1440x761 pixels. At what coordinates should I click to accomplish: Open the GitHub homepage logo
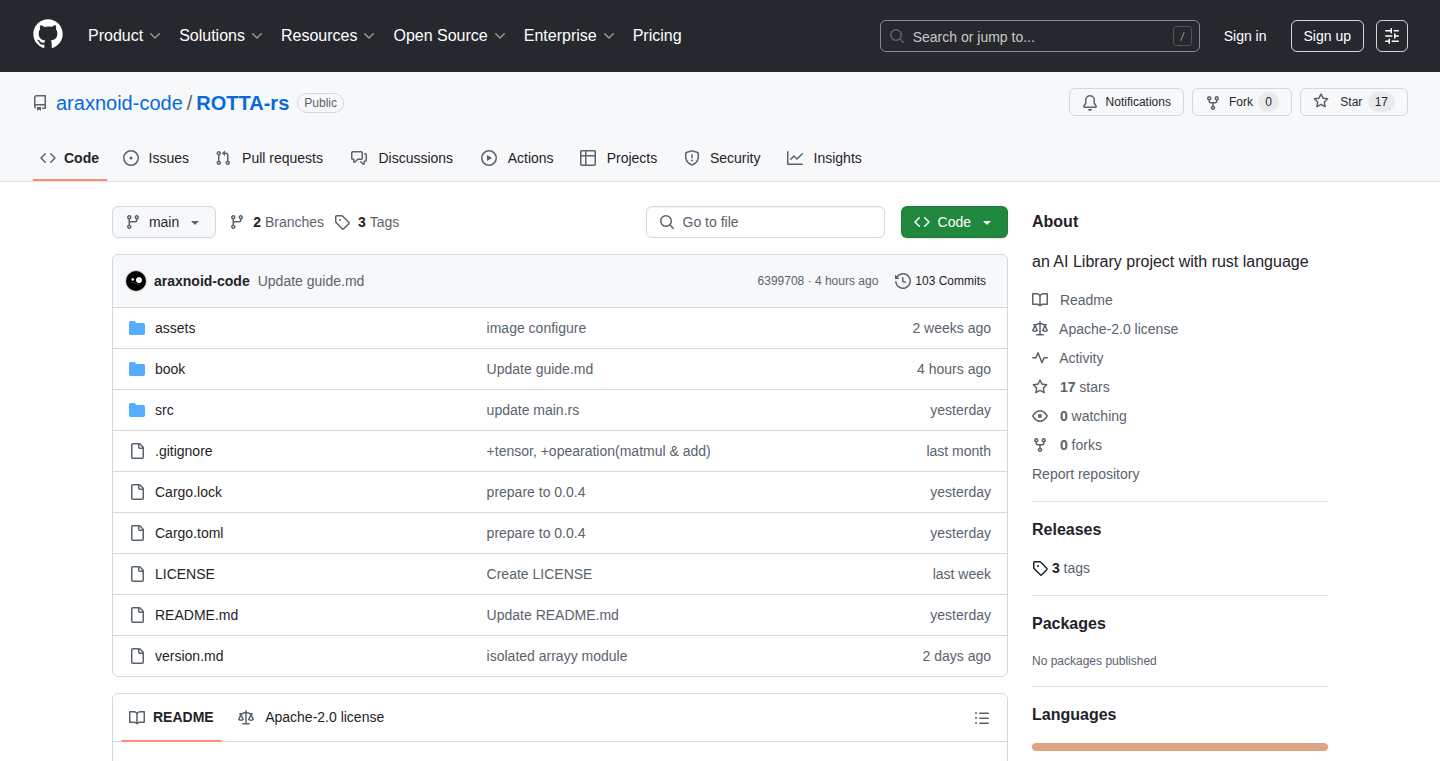tap(48, 35)
